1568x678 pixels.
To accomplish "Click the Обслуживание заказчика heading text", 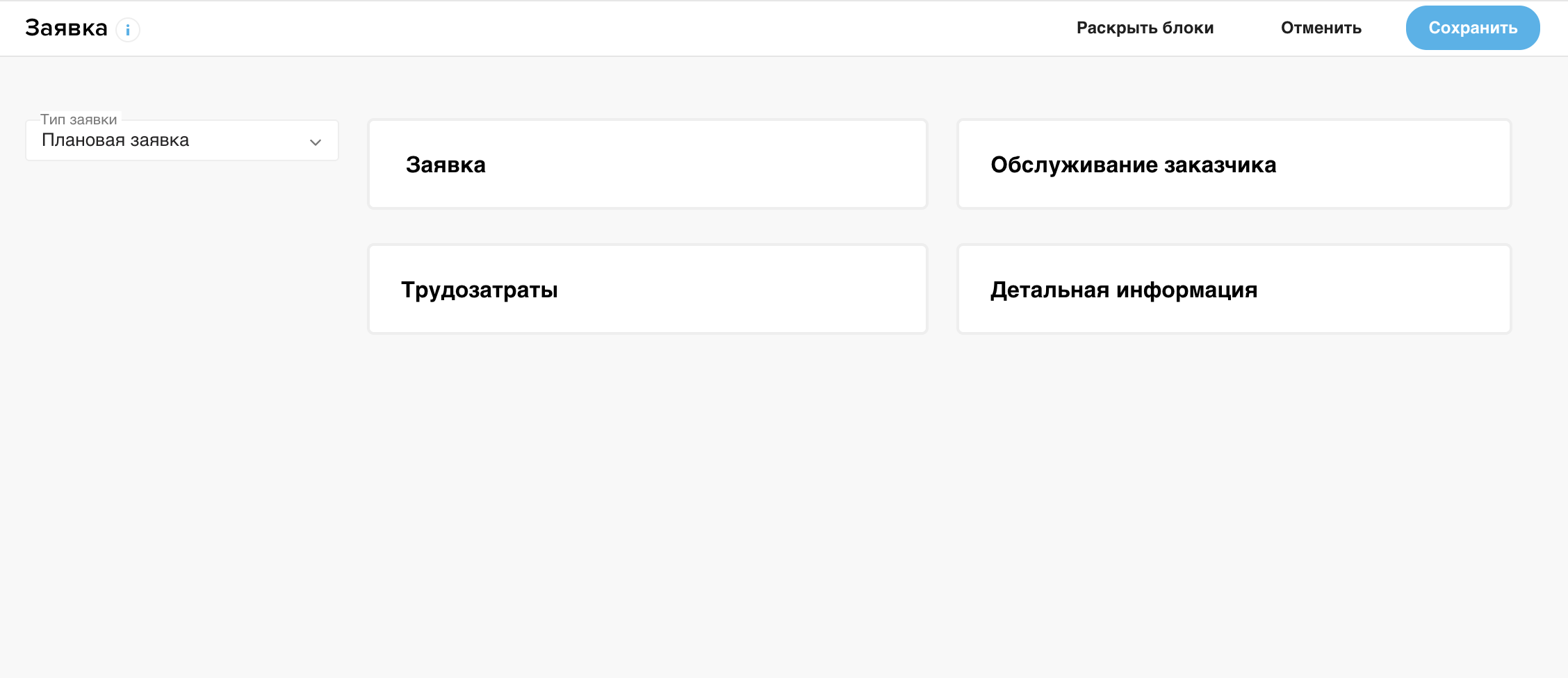I will [x=1133, y=165].
